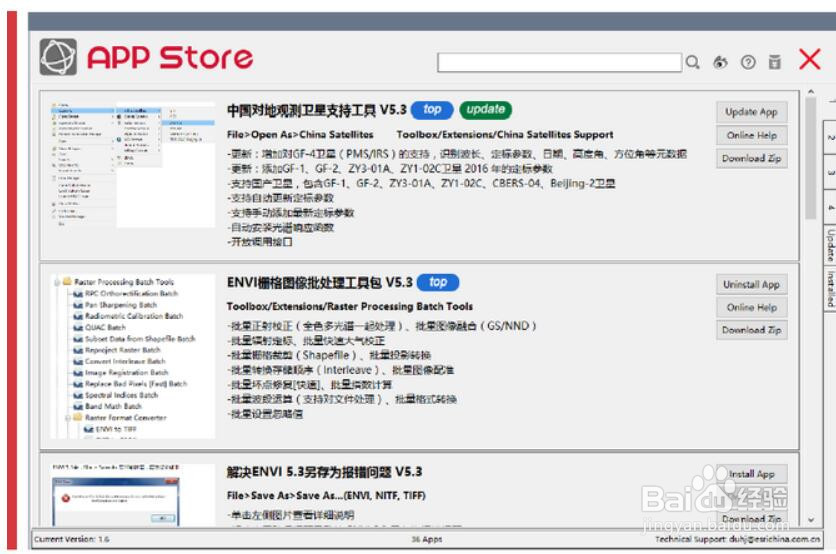Click Toolbox/Extensions/China Satellites Support text
The width and height of the screenshot is (836, 554).
pyautogui.click(x=505, y=135)
